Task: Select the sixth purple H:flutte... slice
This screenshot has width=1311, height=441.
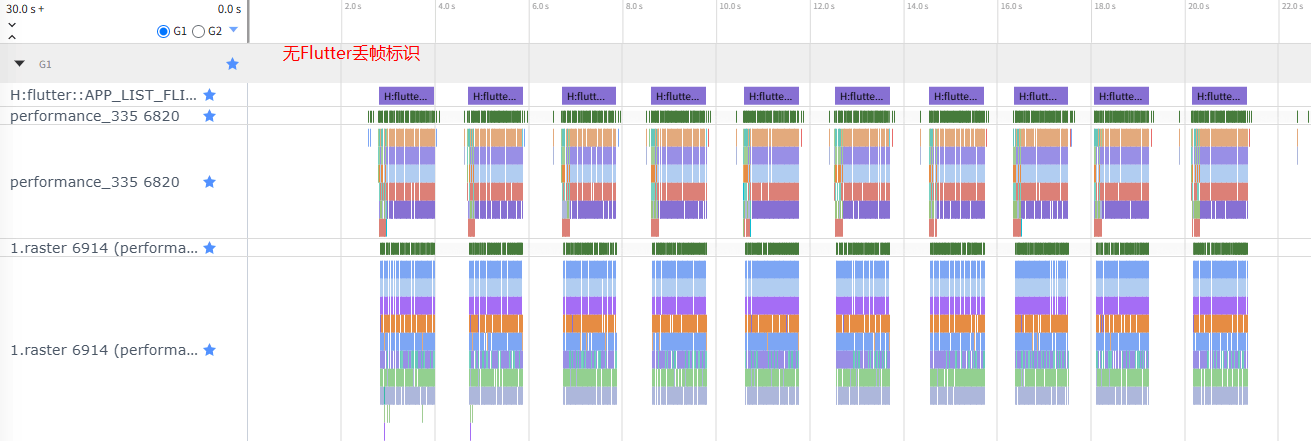Action: point(863,95)
